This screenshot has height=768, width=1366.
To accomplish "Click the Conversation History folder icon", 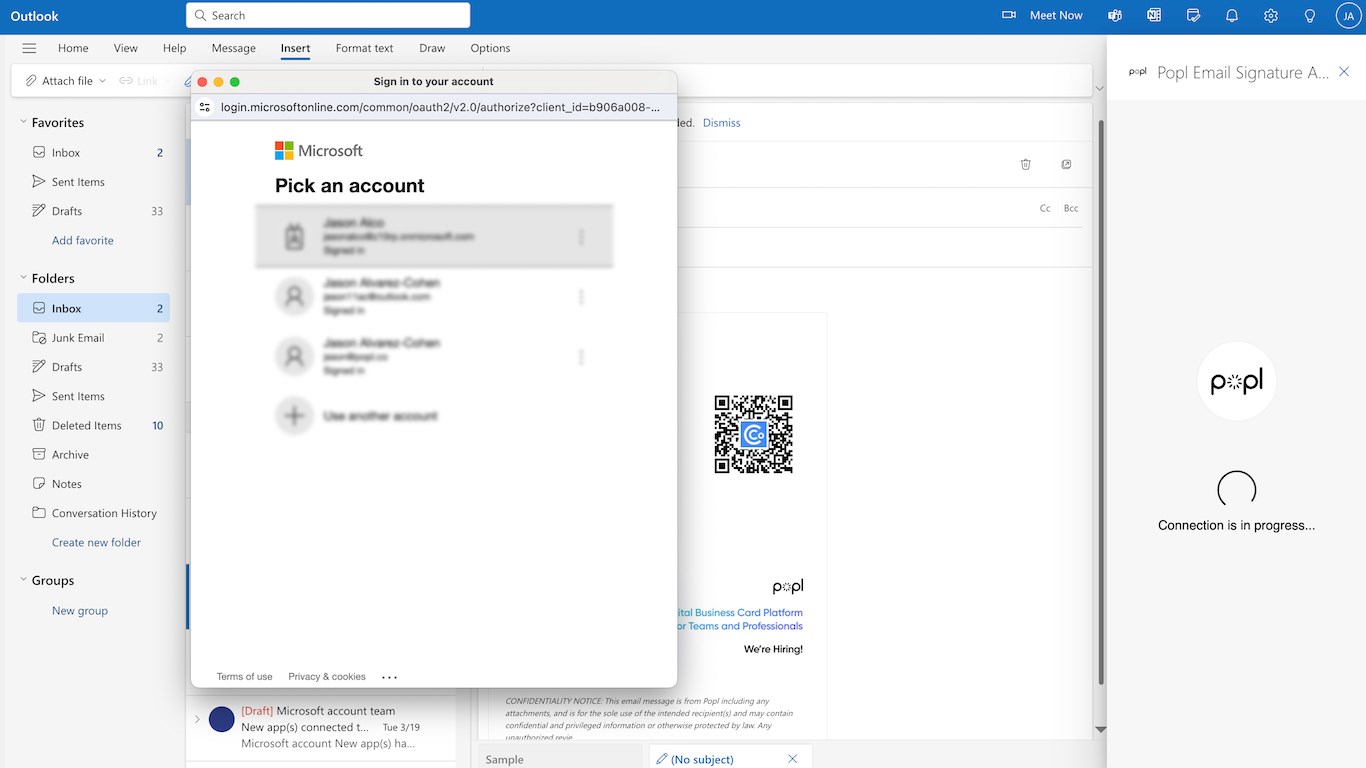I will [x=39, y=513].
